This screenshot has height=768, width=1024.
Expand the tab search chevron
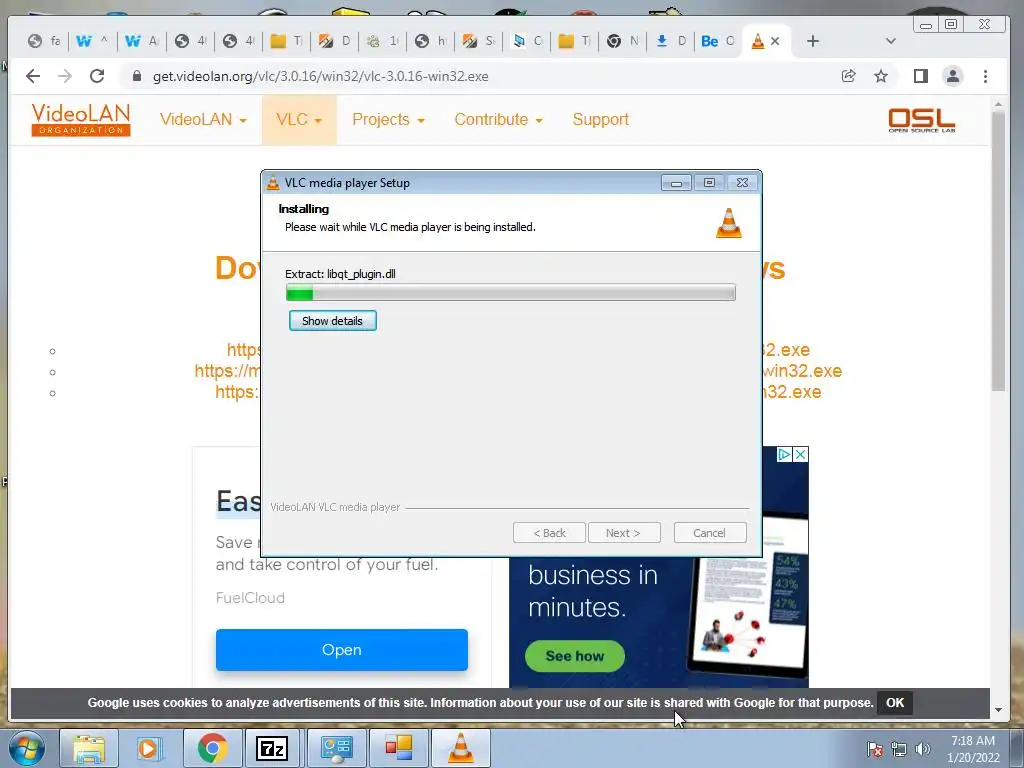pos(890,41)
